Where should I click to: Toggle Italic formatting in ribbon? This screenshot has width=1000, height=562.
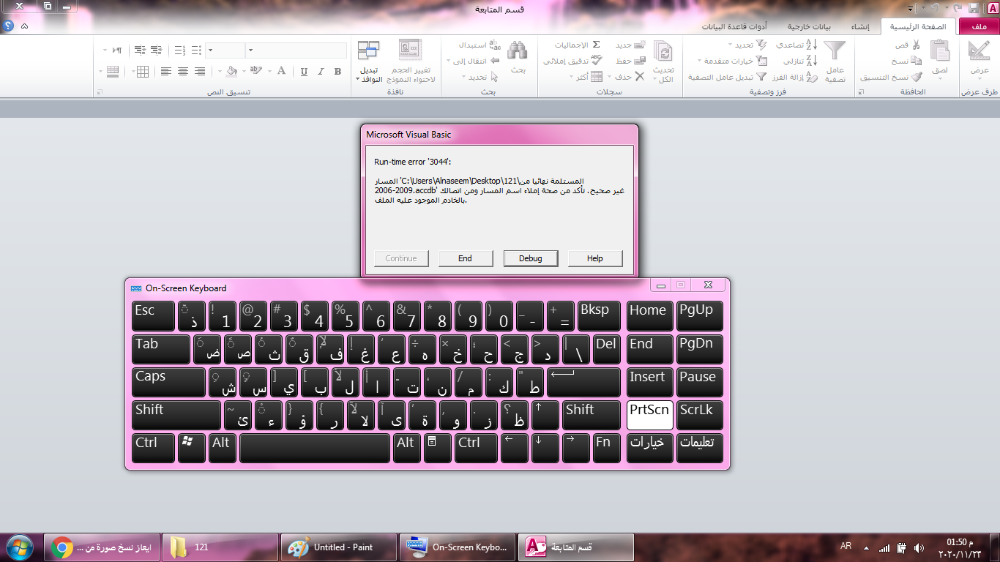coord(321,71)
